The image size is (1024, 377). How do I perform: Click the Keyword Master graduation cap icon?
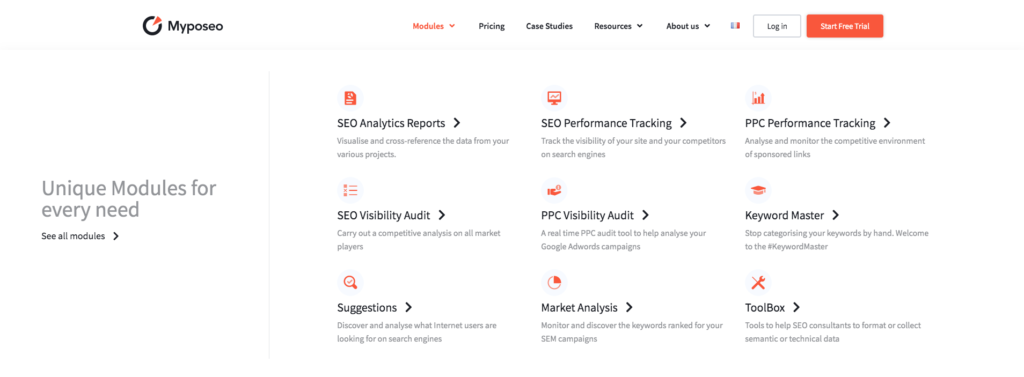pyautogui.click(x=758, y=190)
